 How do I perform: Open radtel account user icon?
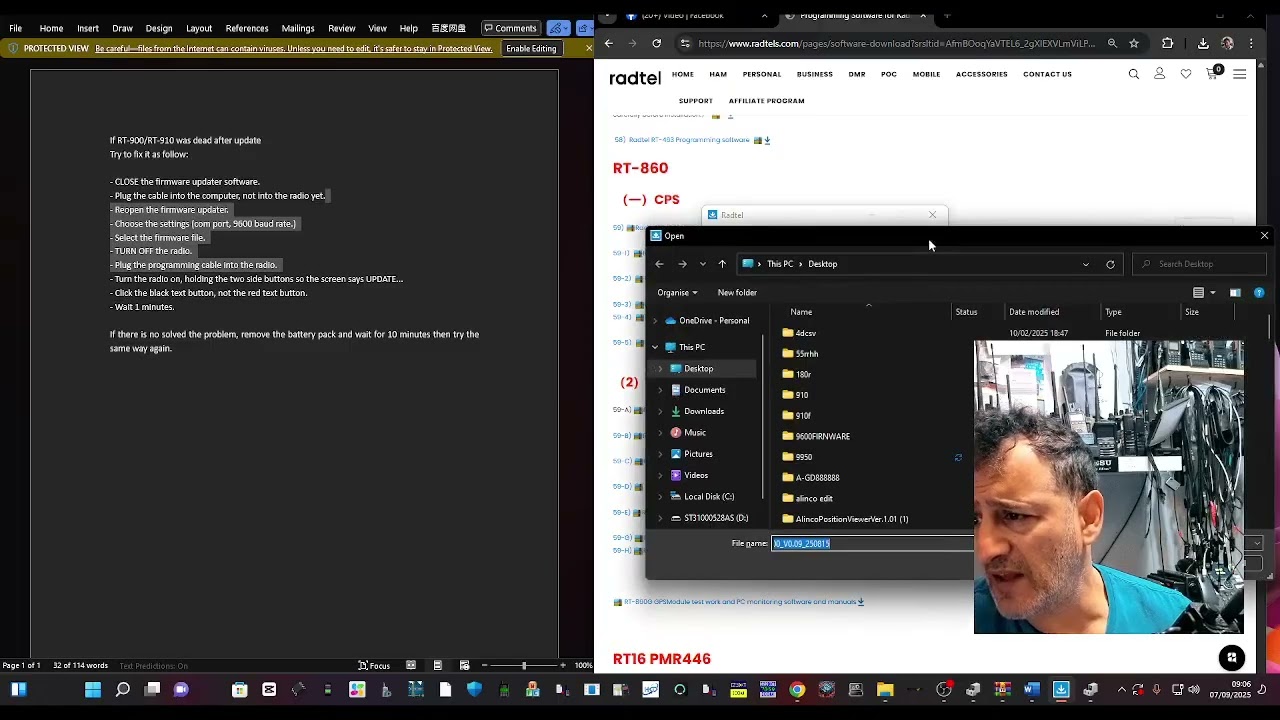1160,74
